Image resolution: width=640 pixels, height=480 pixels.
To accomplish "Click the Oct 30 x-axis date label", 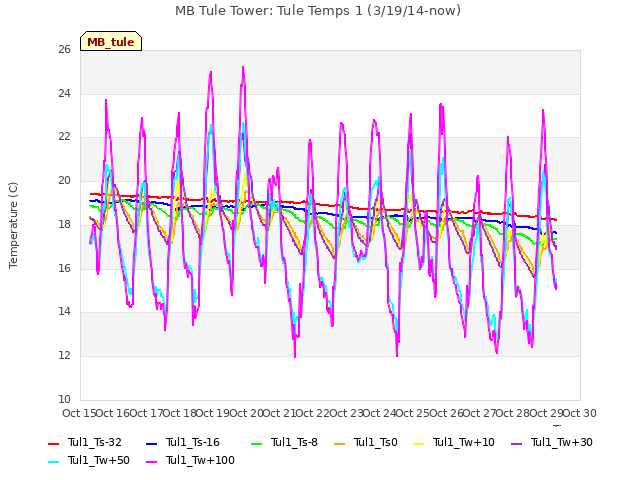I will (580, 413).
